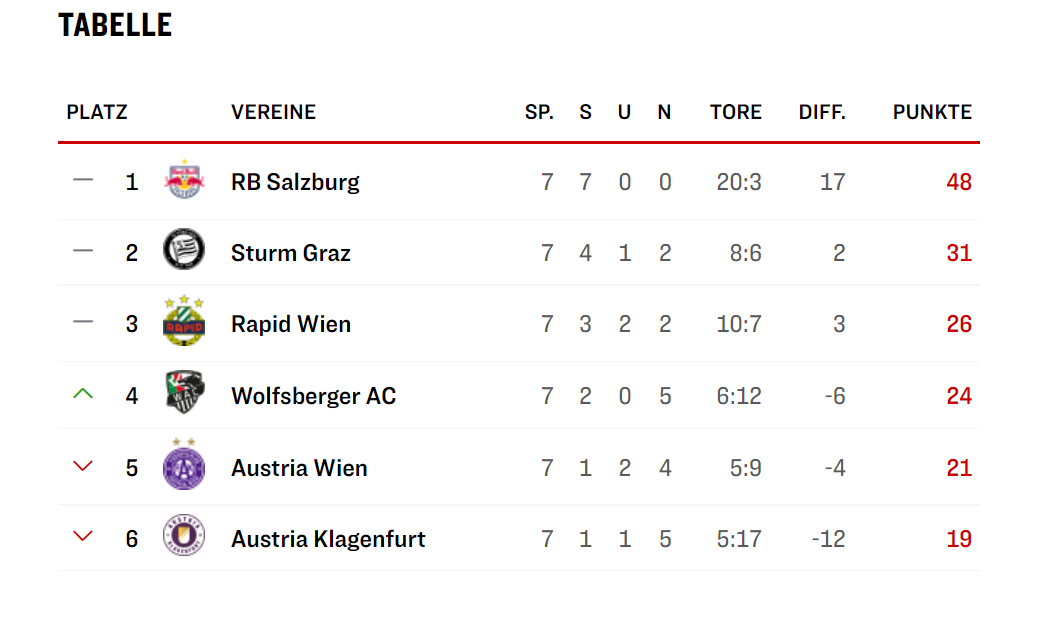The height and width of the screenshot is (620, 1039).
Task: Click RB Salzburg's 48 points value
Action: 959,182
